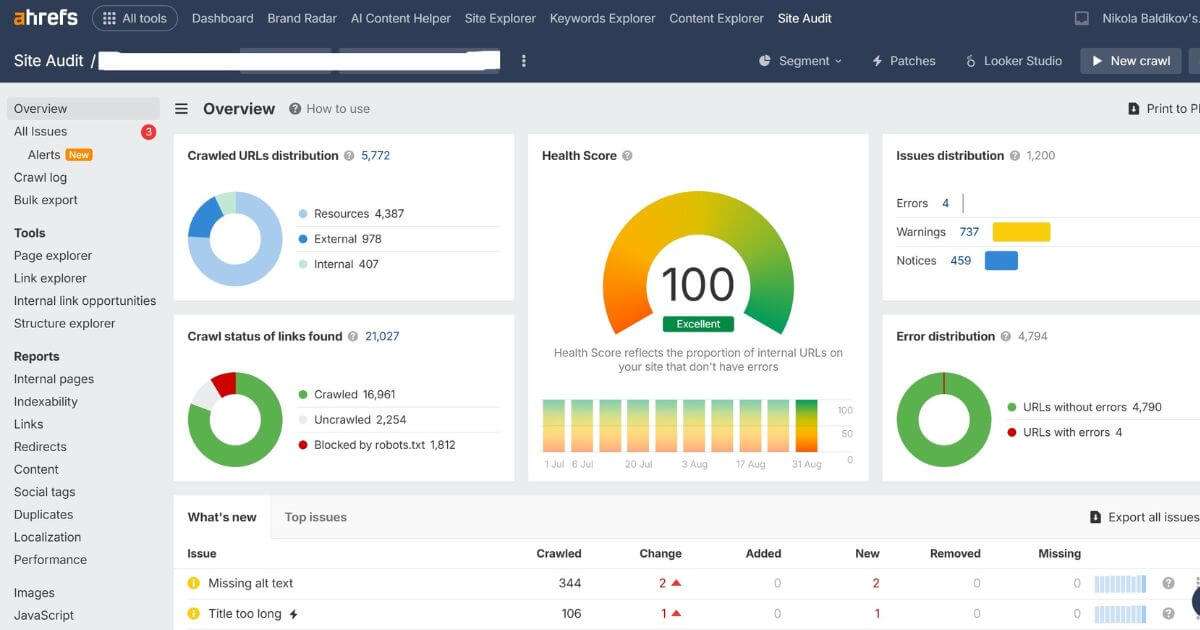Click the question icon on Missing alt text row
This screenshot has width=1200, height=630.
[x=1170, y=582]
